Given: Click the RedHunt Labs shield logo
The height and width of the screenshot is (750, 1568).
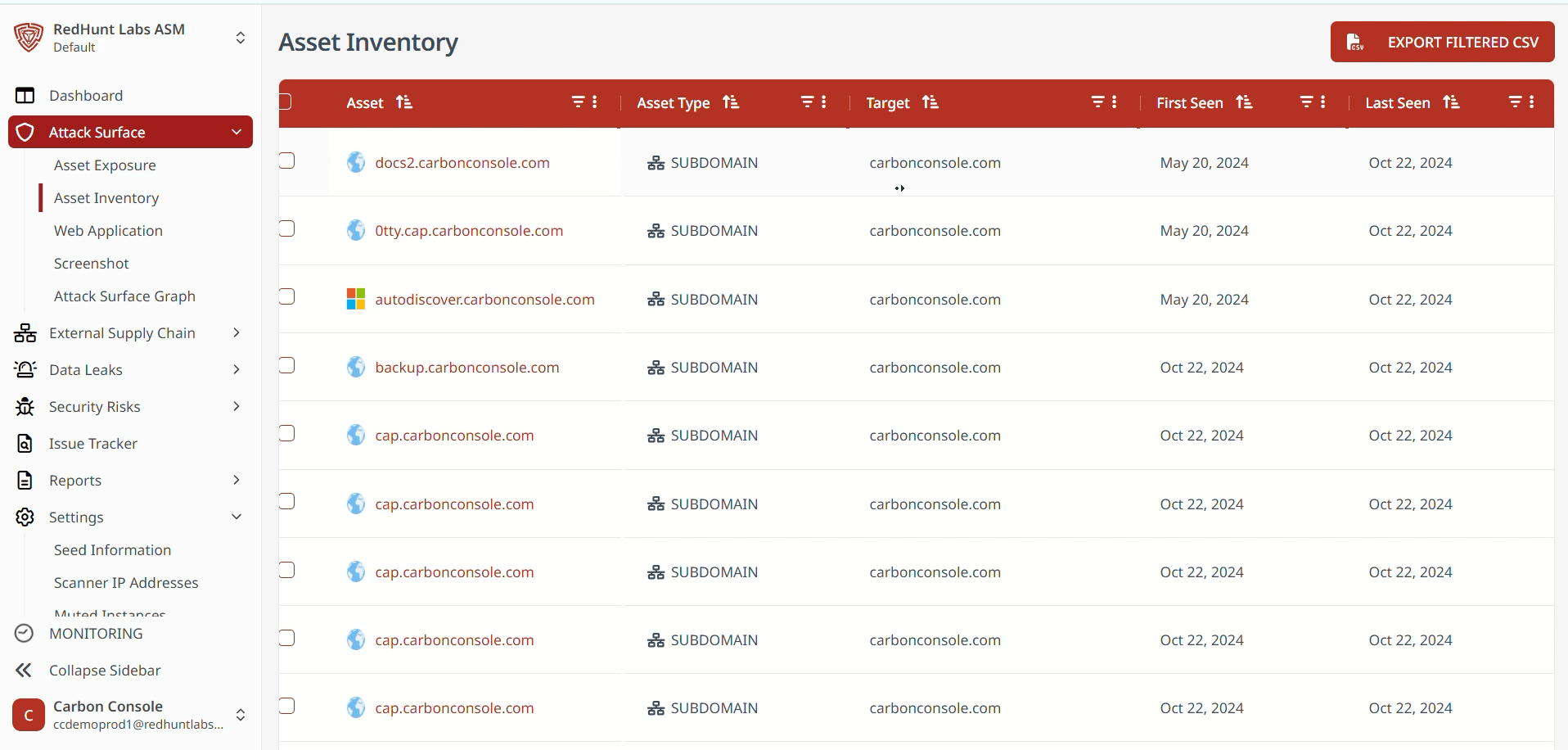Looking at the screenshot, I should pos(29,38).
